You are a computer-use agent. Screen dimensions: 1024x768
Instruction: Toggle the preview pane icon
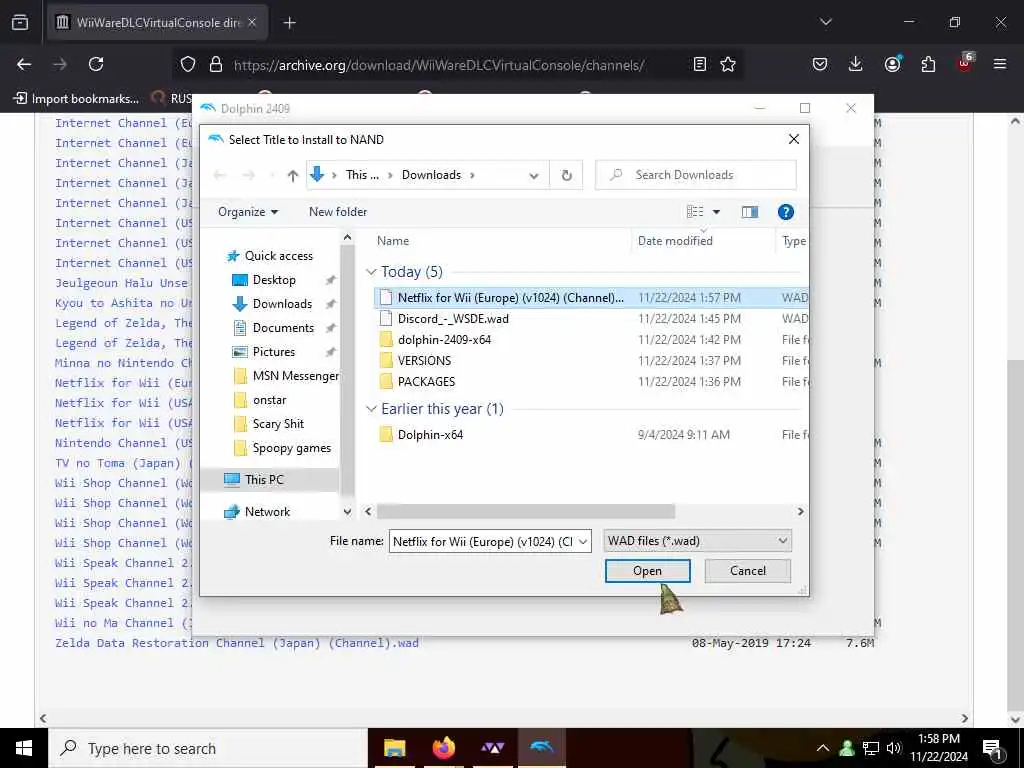750,212
